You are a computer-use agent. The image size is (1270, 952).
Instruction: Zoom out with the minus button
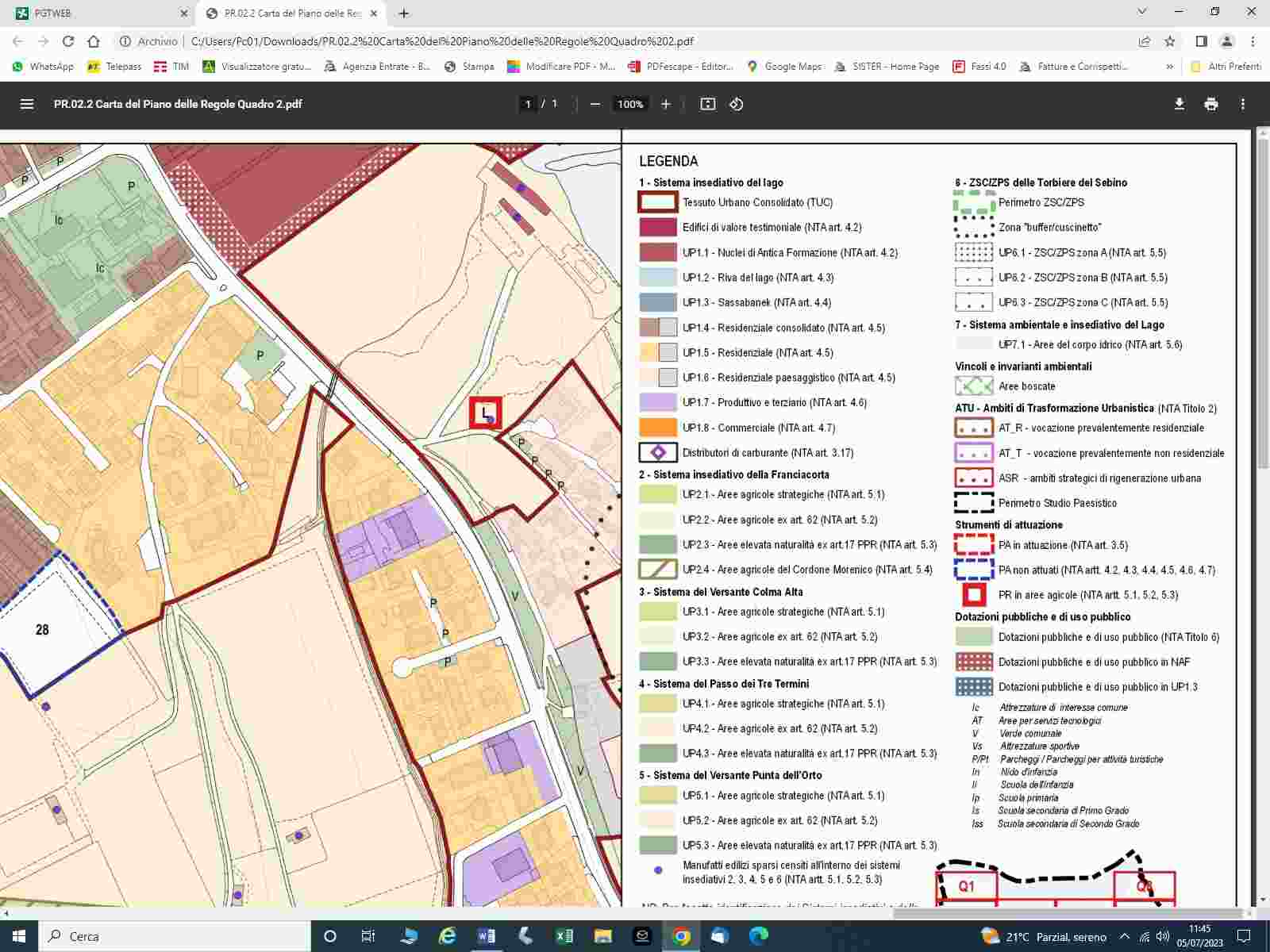tap(595, 104)
